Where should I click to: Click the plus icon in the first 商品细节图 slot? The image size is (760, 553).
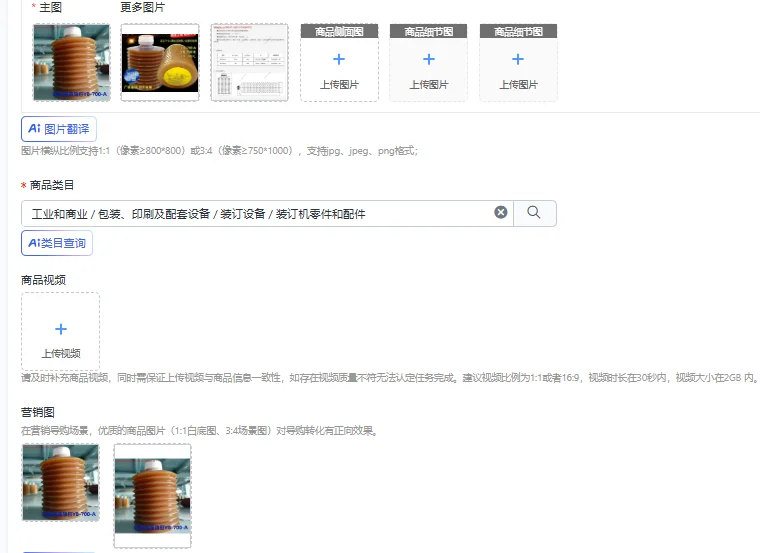coord(428,60)
